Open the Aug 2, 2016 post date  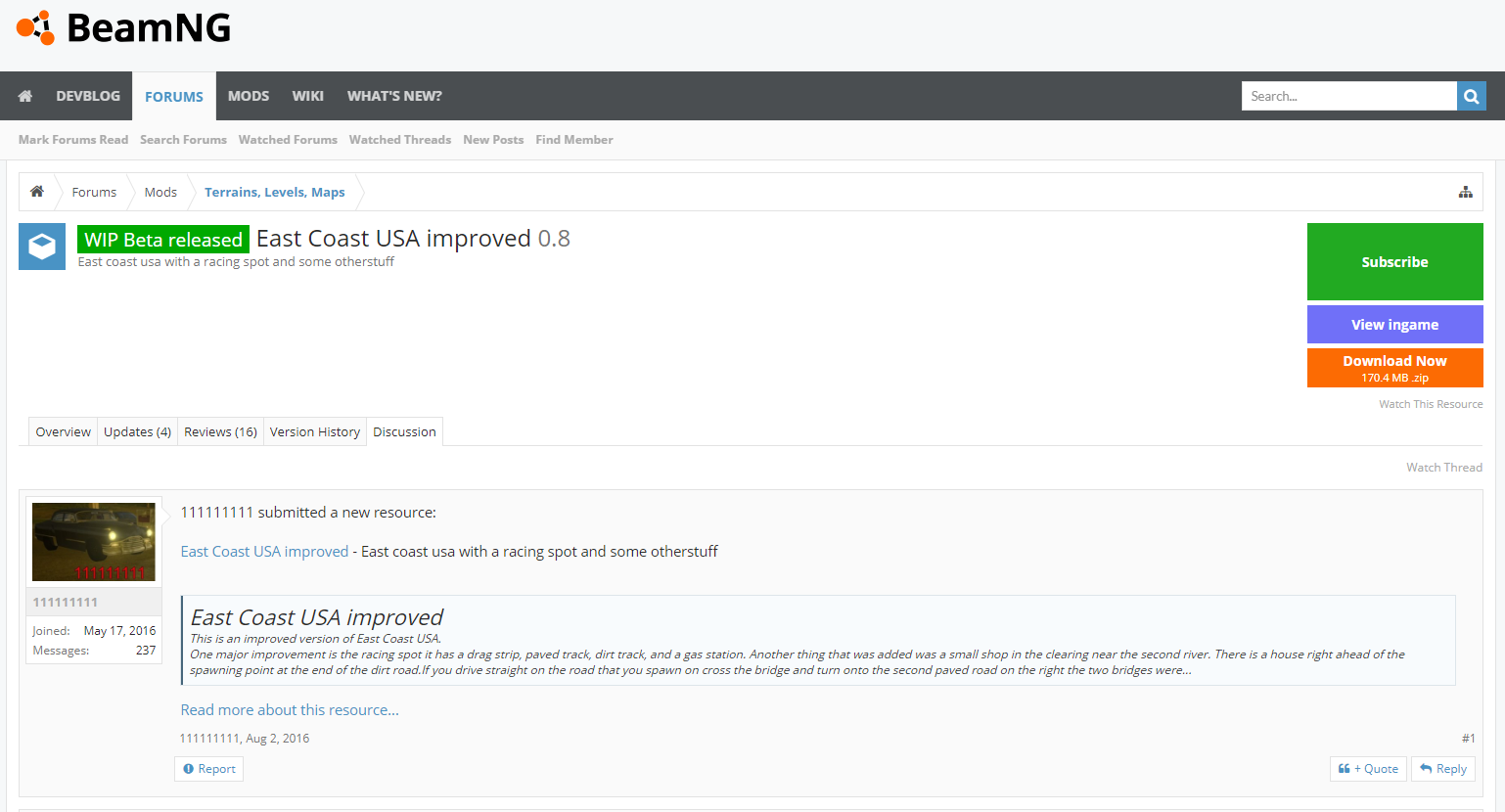tap(277, 739)
